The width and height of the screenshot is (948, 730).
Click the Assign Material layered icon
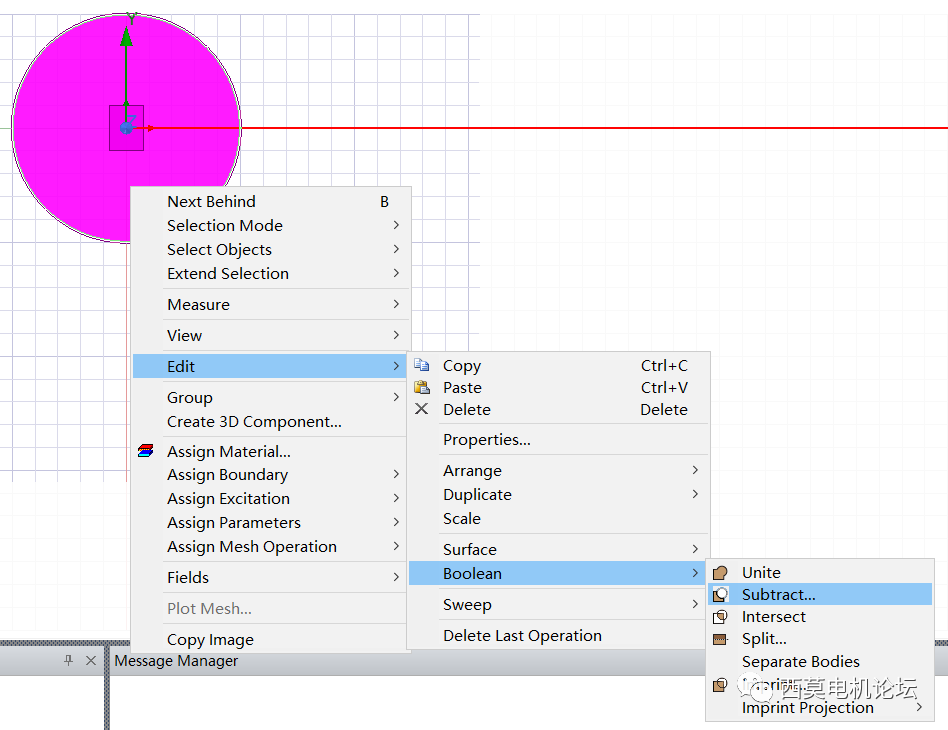click(x=146, y=451)
